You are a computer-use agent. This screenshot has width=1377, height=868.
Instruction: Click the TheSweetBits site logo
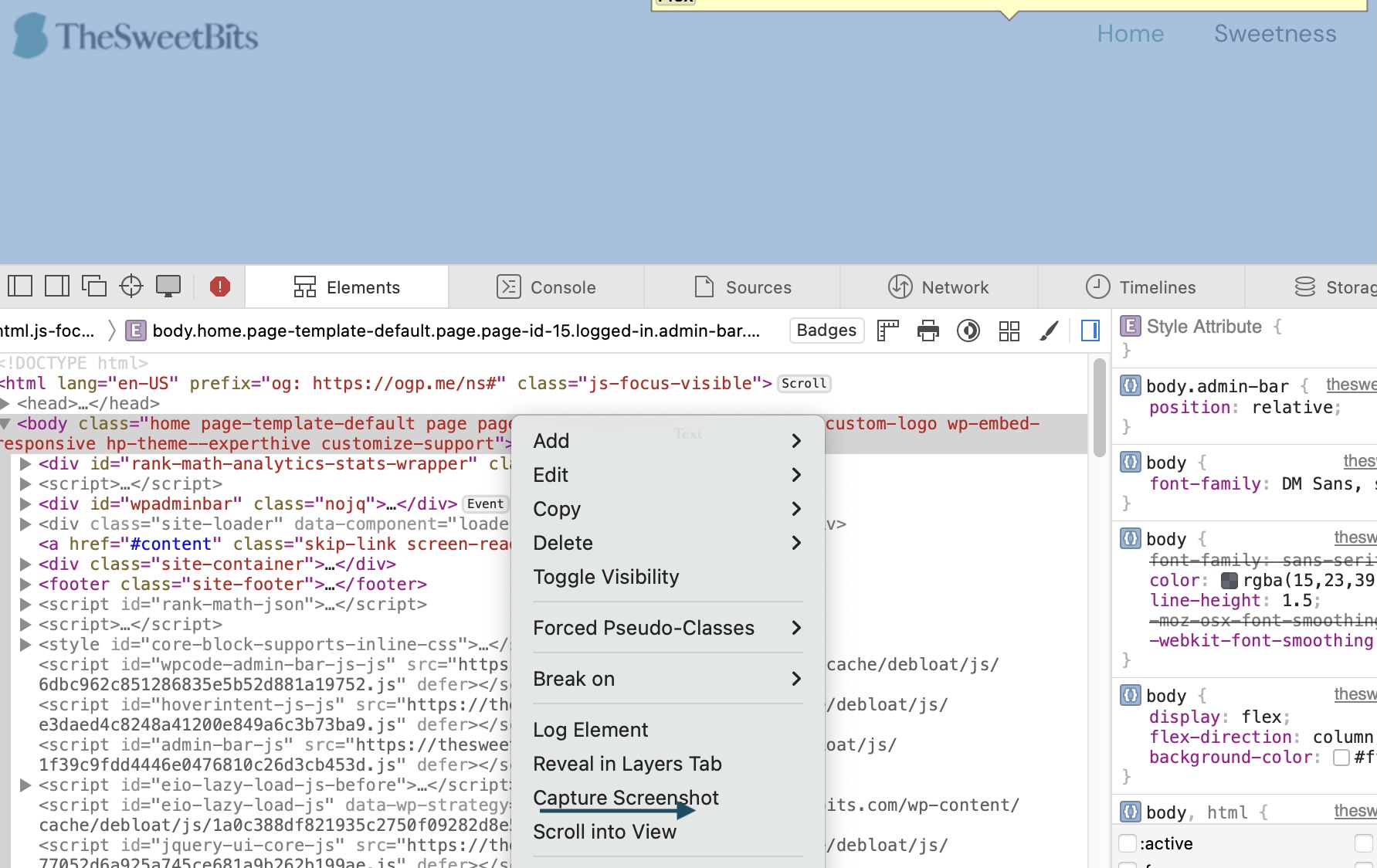136,36
